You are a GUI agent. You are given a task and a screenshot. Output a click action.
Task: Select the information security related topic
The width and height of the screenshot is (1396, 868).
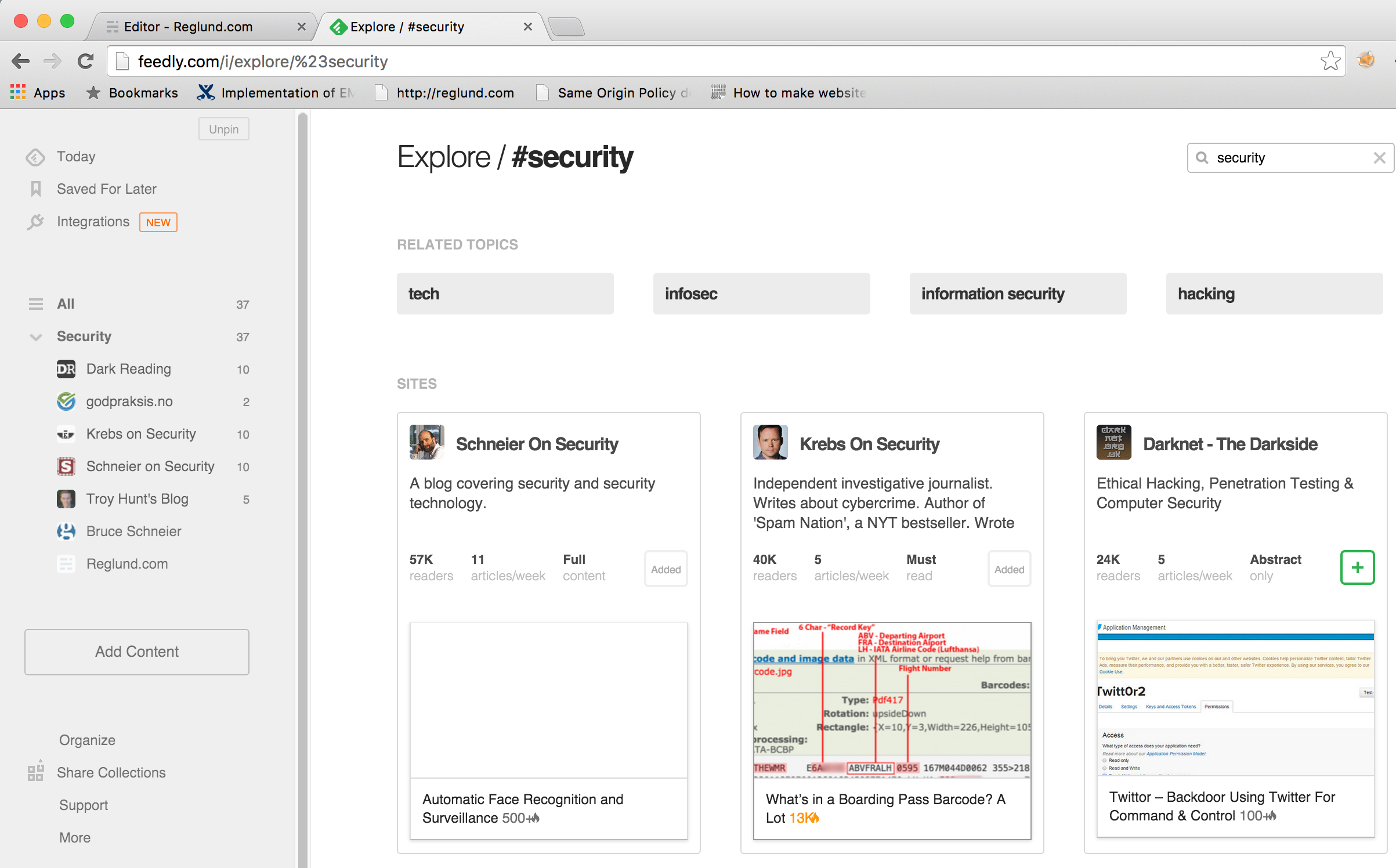1018,294
